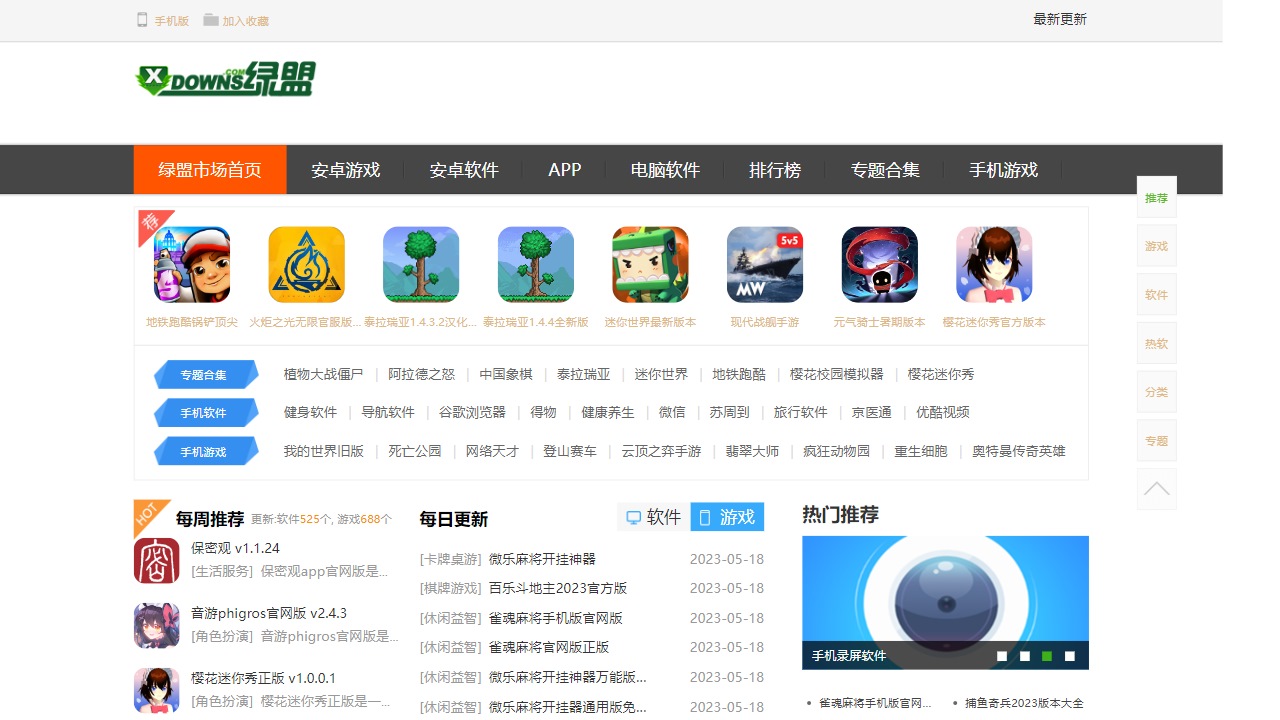
Task: Open the 火炬之光无限官服版 app icon
Action: click(x=306, y=264)
